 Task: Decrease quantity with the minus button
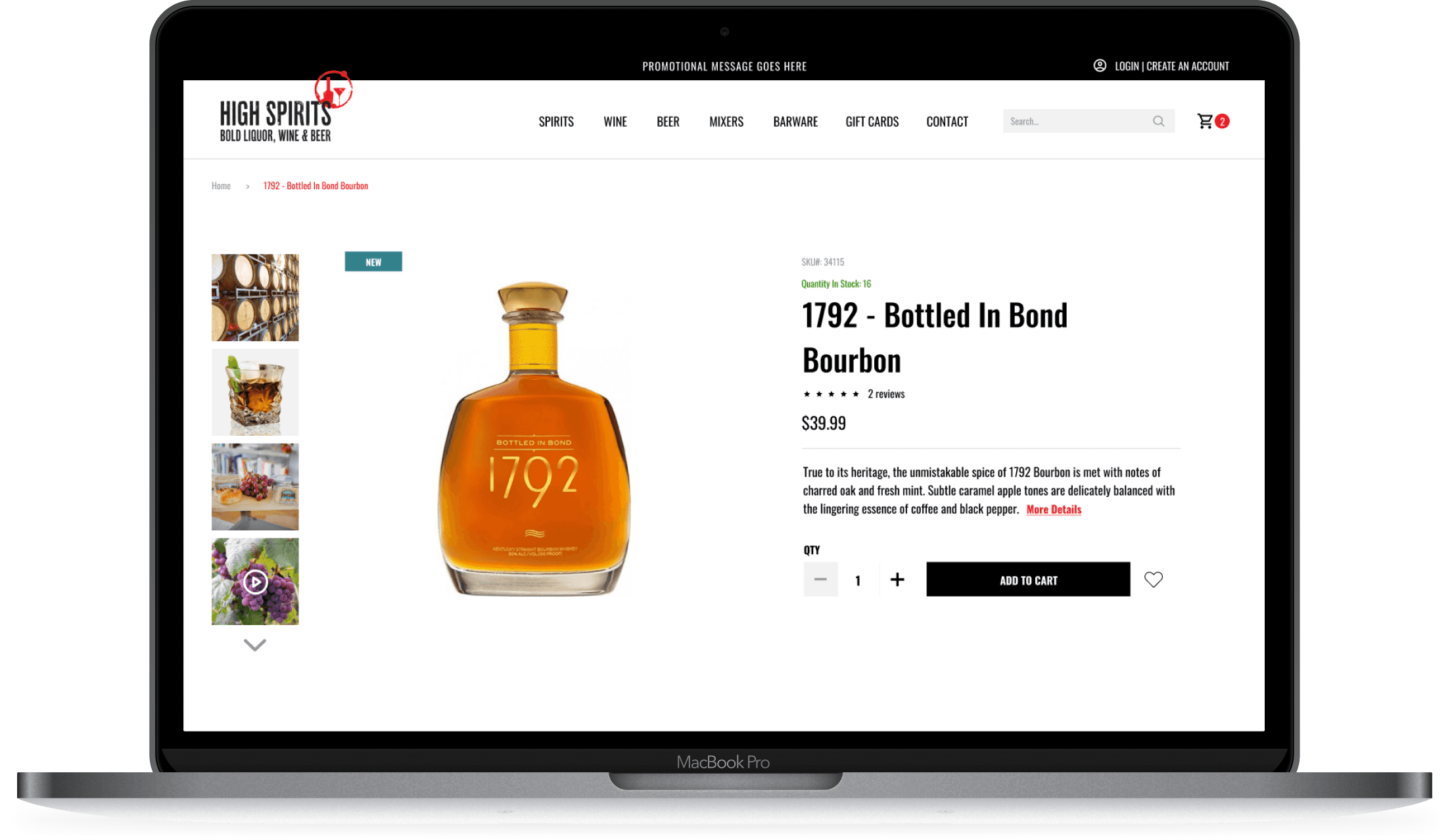point(820,580)
